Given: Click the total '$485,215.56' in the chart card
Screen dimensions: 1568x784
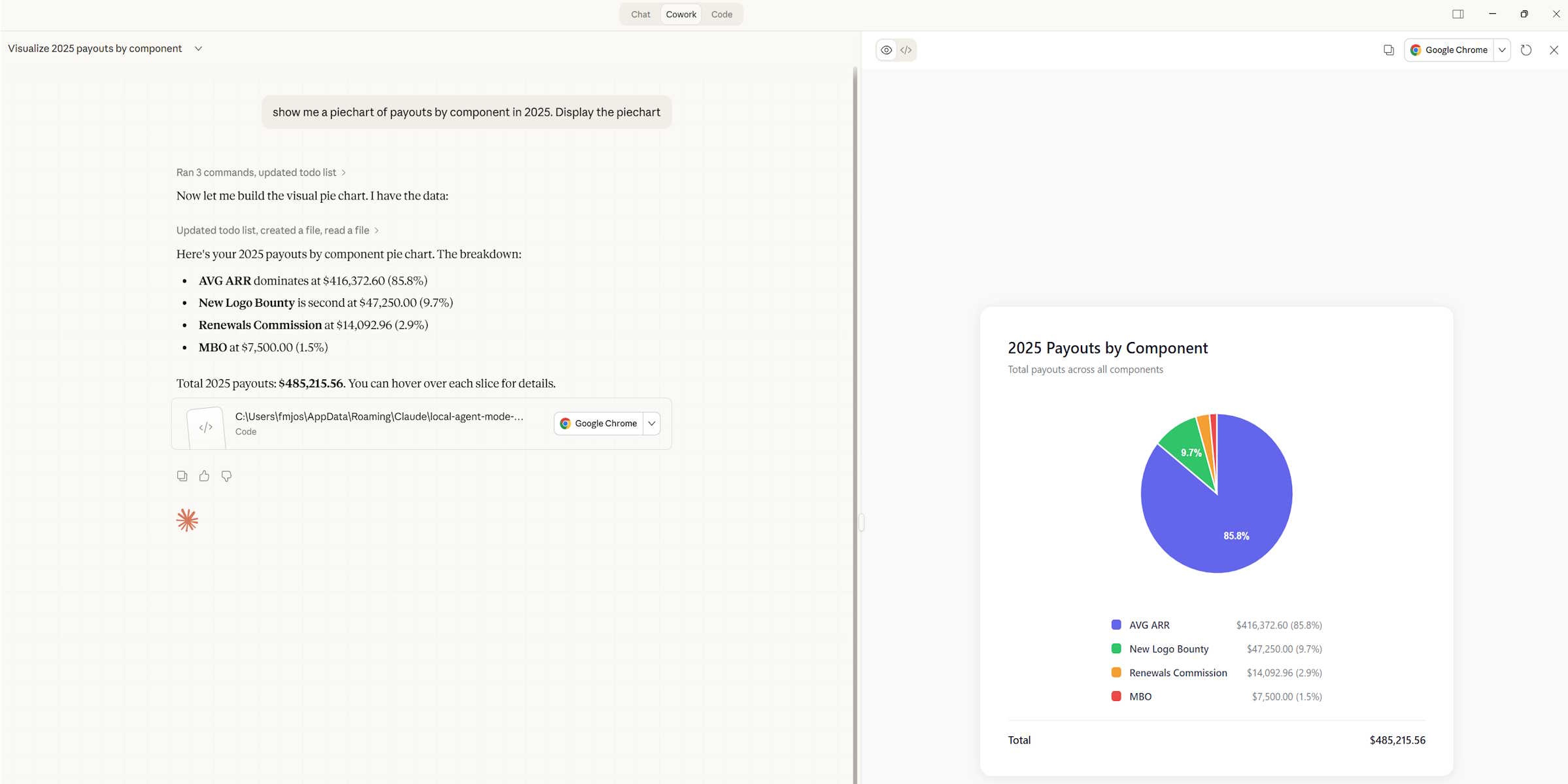Looking at the screenshot, I should 1397,740.
